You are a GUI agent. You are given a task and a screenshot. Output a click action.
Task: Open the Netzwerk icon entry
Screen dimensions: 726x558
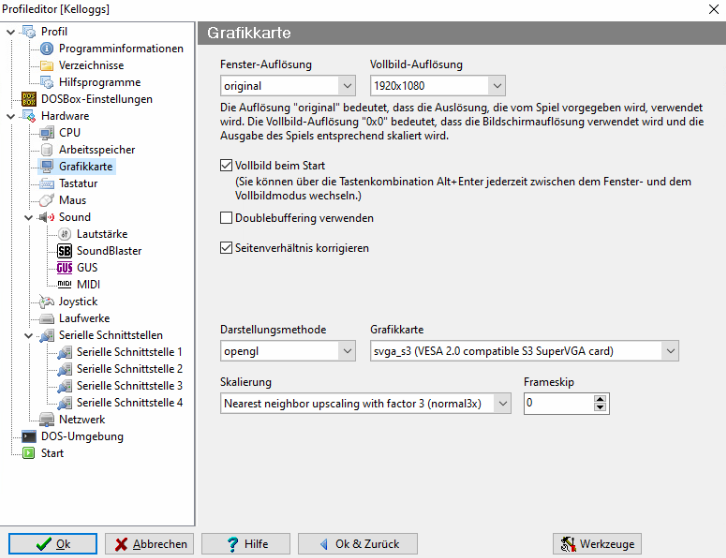(47, 420)
